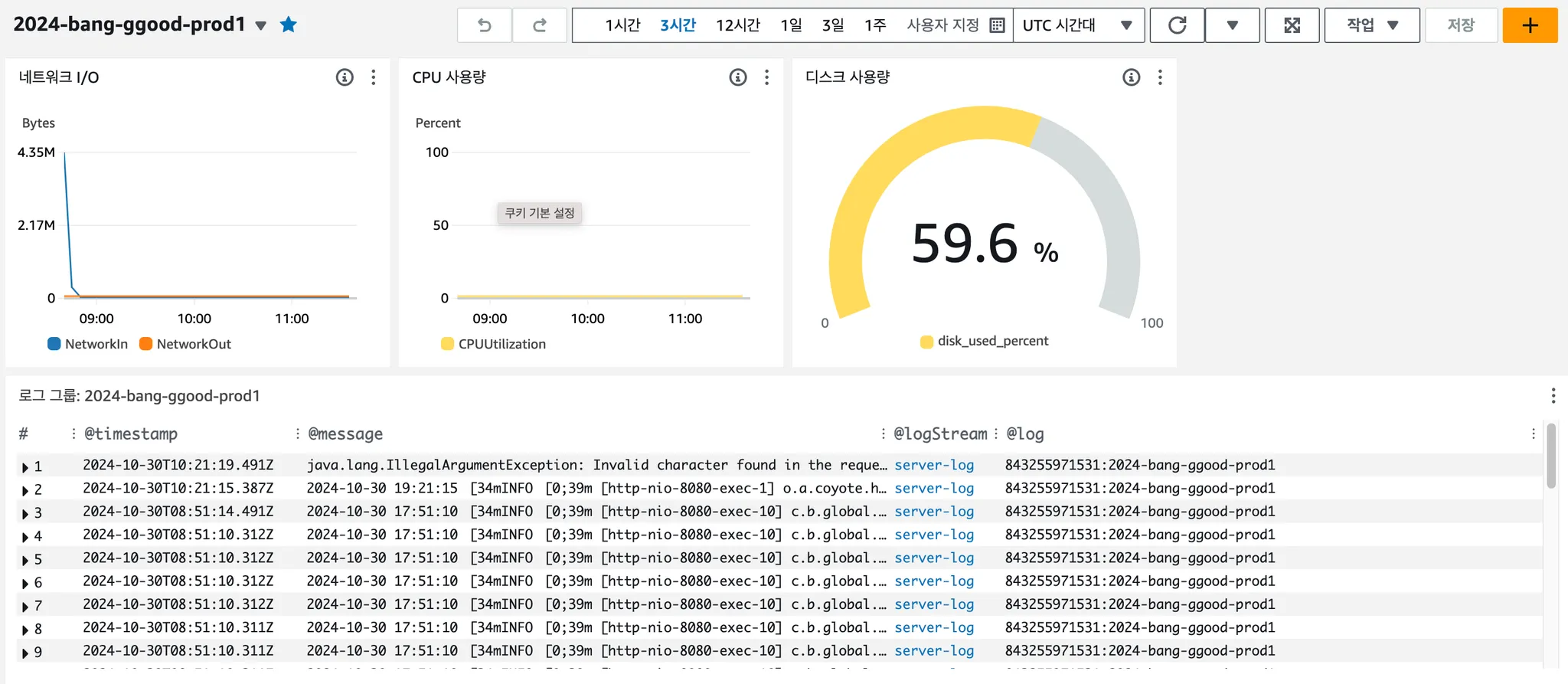
Task: Click IllegalArgumentException message in row 1
Action: (597, 465)
